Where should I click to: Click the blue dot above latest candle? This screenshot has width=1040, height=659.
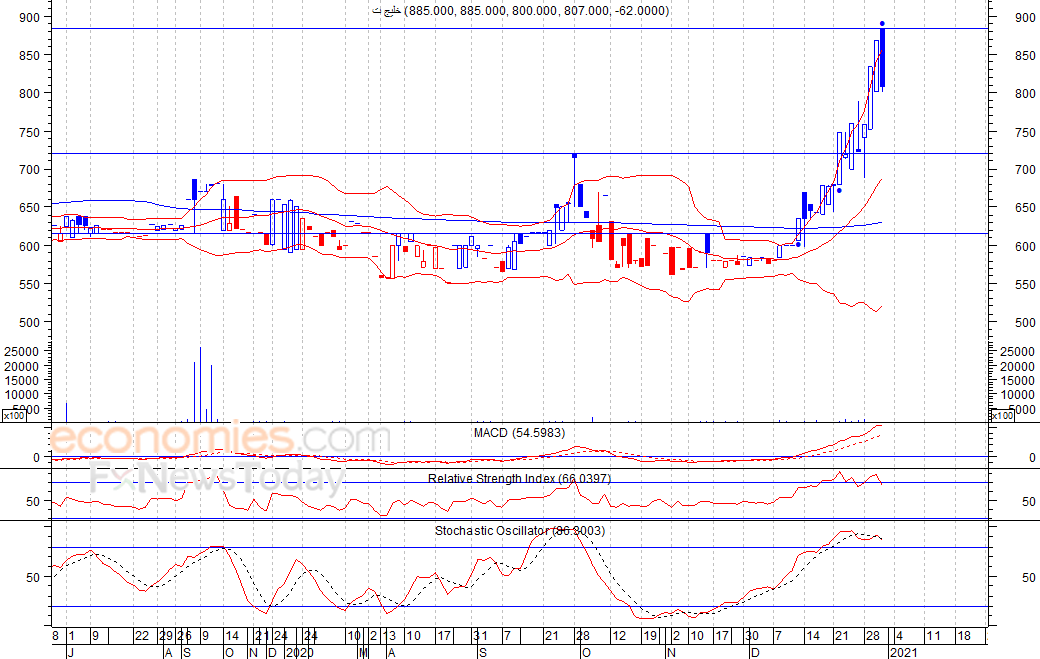coord(882,23)
